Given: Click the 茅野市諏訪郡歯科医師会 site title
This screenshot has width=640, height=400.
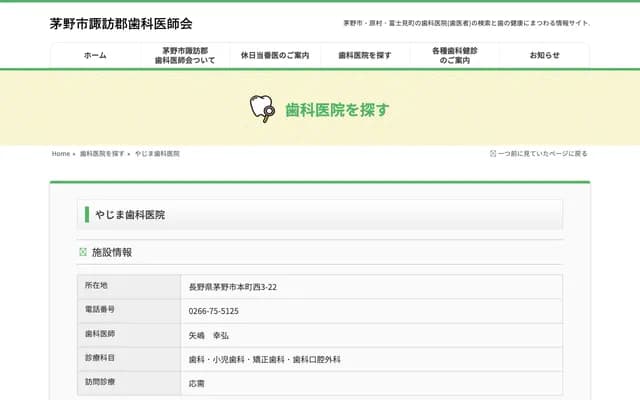Looking at the screenshot, I should [121, 24].
